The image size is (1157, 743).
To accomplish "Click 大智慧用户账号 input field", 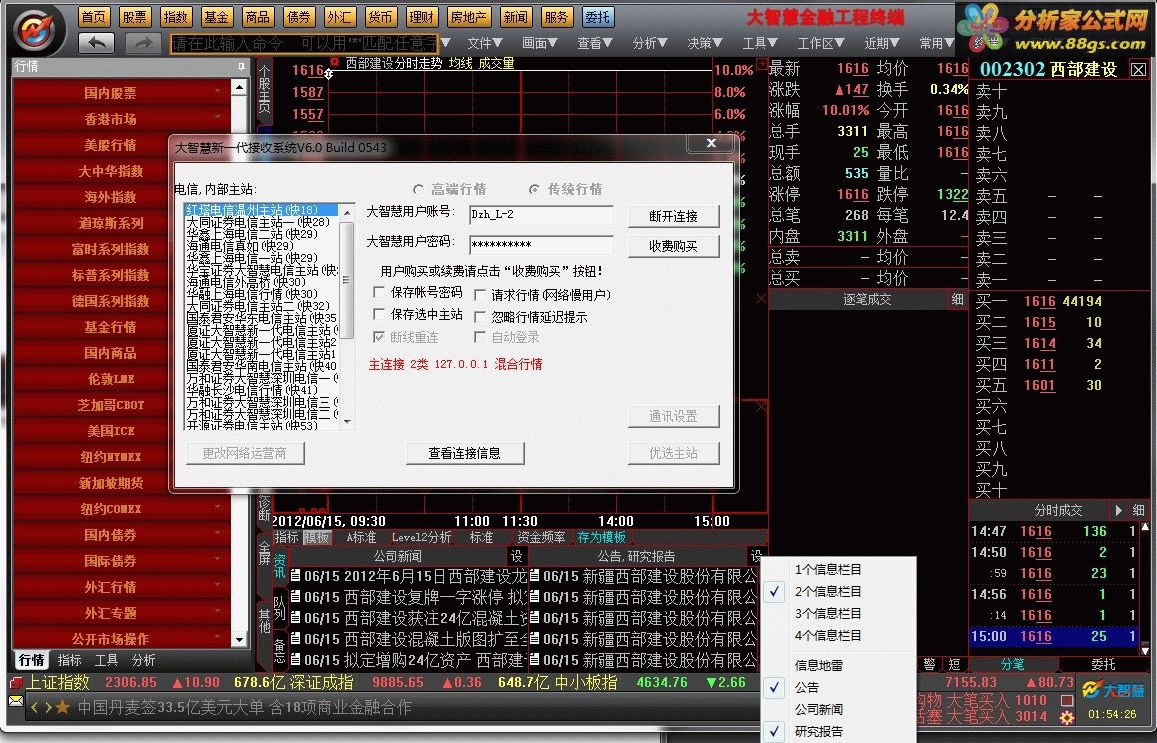I will pyautogui.click(x=541, y=215).
